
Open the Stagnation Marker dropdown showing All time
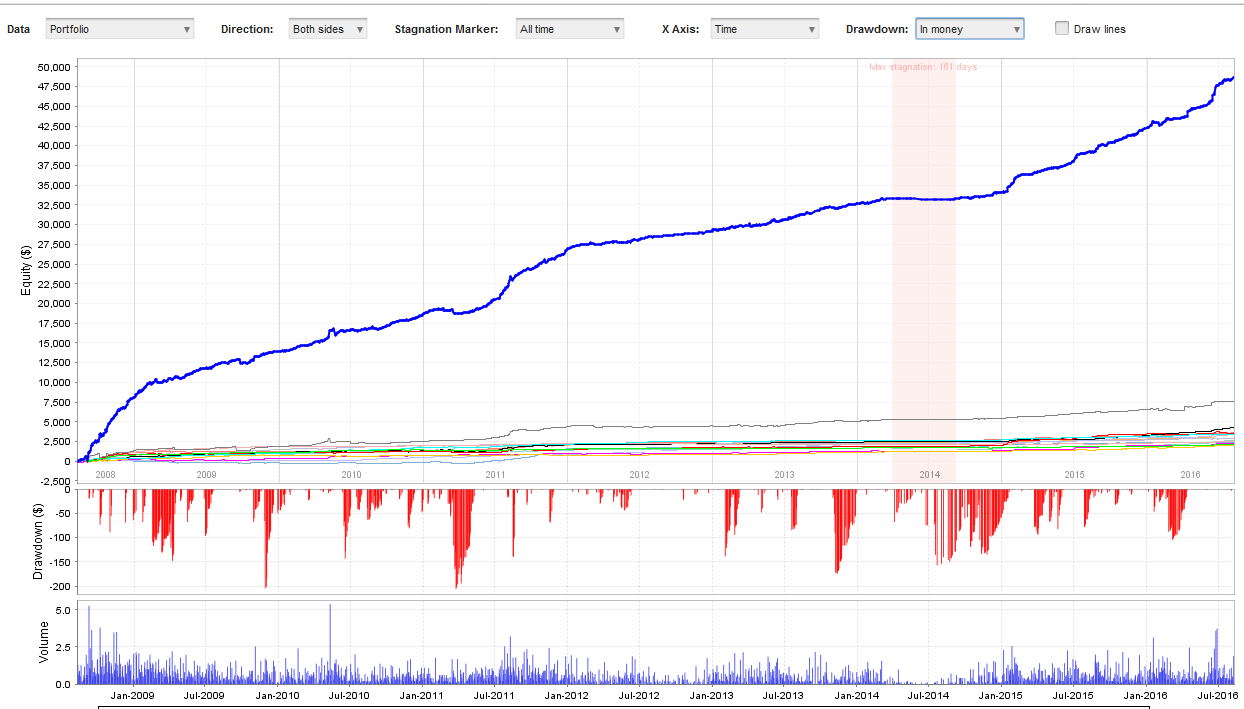pyautogui.click(x=569, y=29)
